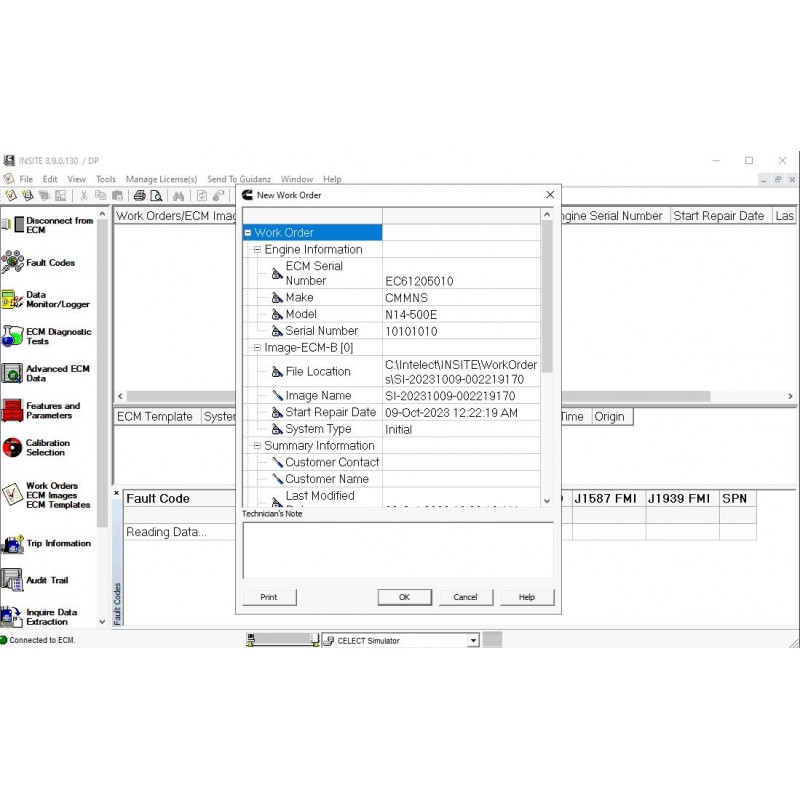Open Inquire Data Extraction icon
Viewport: 800px width, 800px height.
coord(12,617)
